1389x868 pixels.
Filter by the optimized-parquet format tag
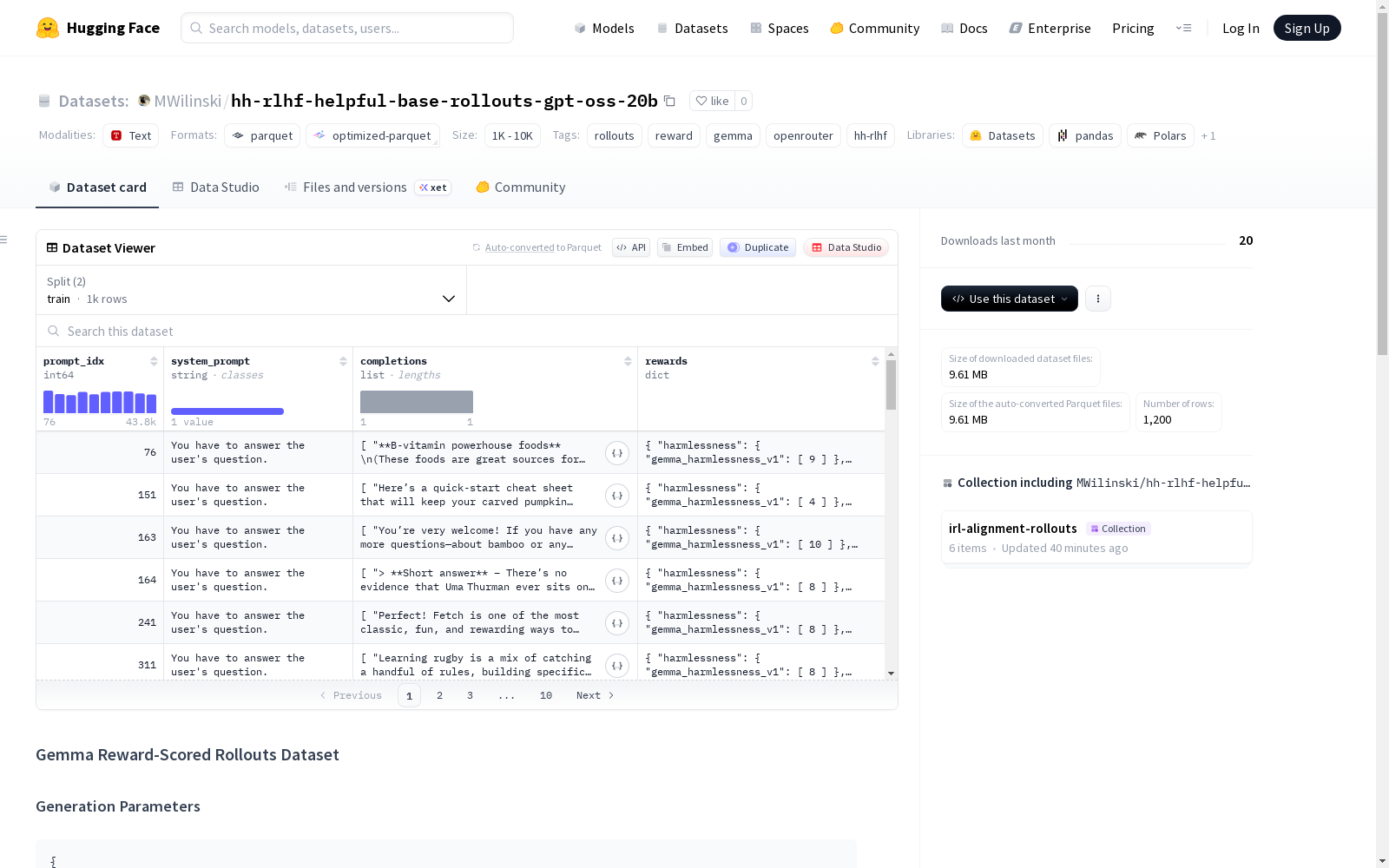click(372, 135)
